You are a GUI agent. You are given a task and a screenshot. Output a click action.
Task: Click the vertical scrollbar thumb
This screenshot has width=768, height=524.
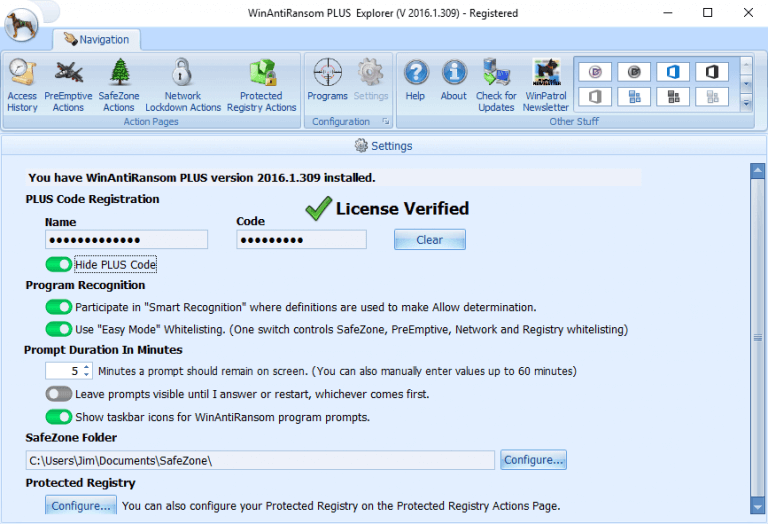pyautogui.click(x=758, y=338)
